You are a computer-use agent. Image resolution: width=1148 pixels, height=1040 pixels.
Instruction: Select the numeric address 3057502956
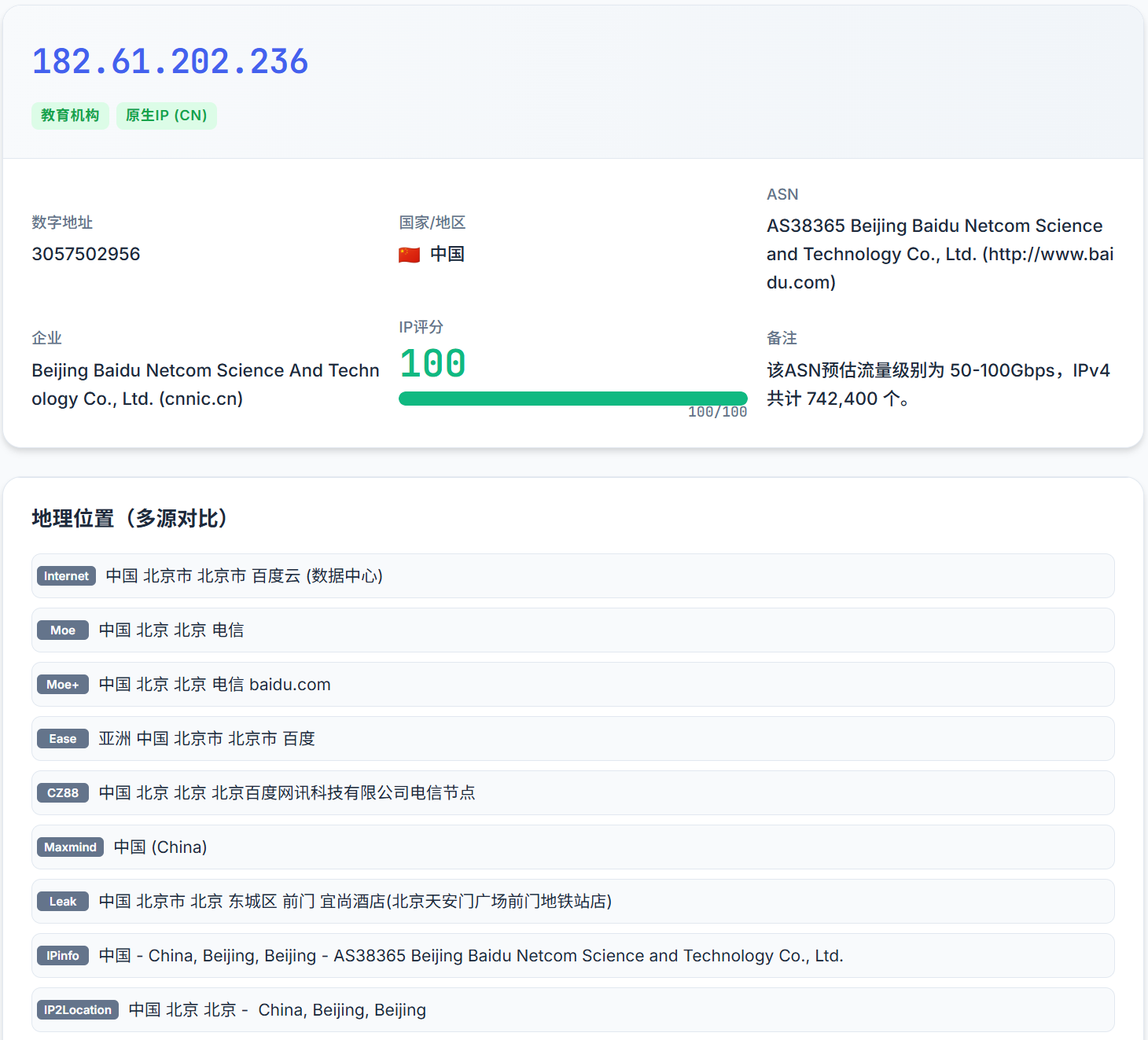coord(86,254)
